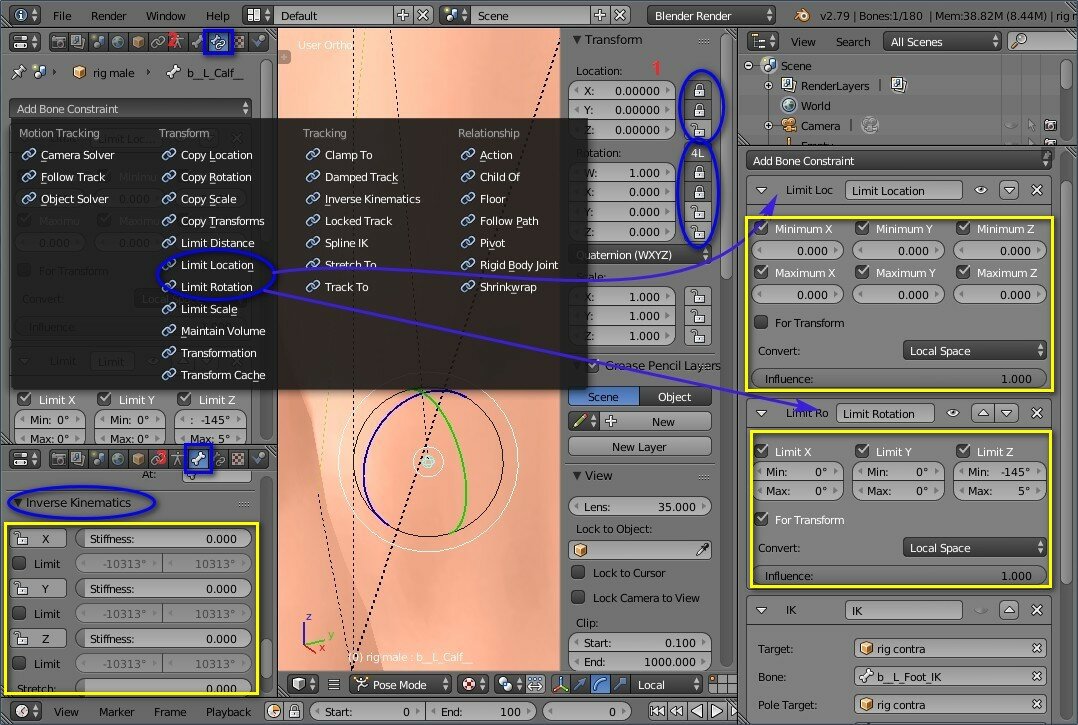Image resolution: width=1078 pixels, height=725 pixels.
Task: Hide Limit Location constraint via eye icon
Action: 981,190
